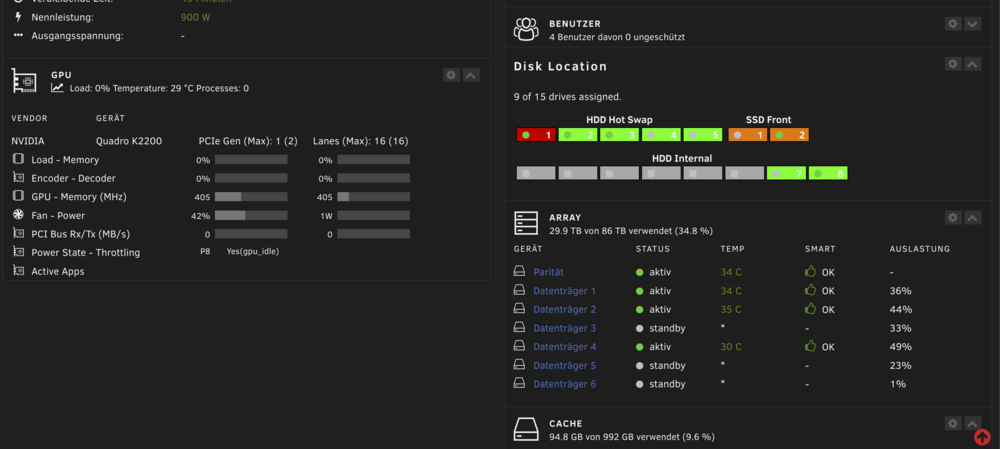This screenshot has height=449, width=1000.
Task: Open GPU panel settings gear
Action: point(452,75)
